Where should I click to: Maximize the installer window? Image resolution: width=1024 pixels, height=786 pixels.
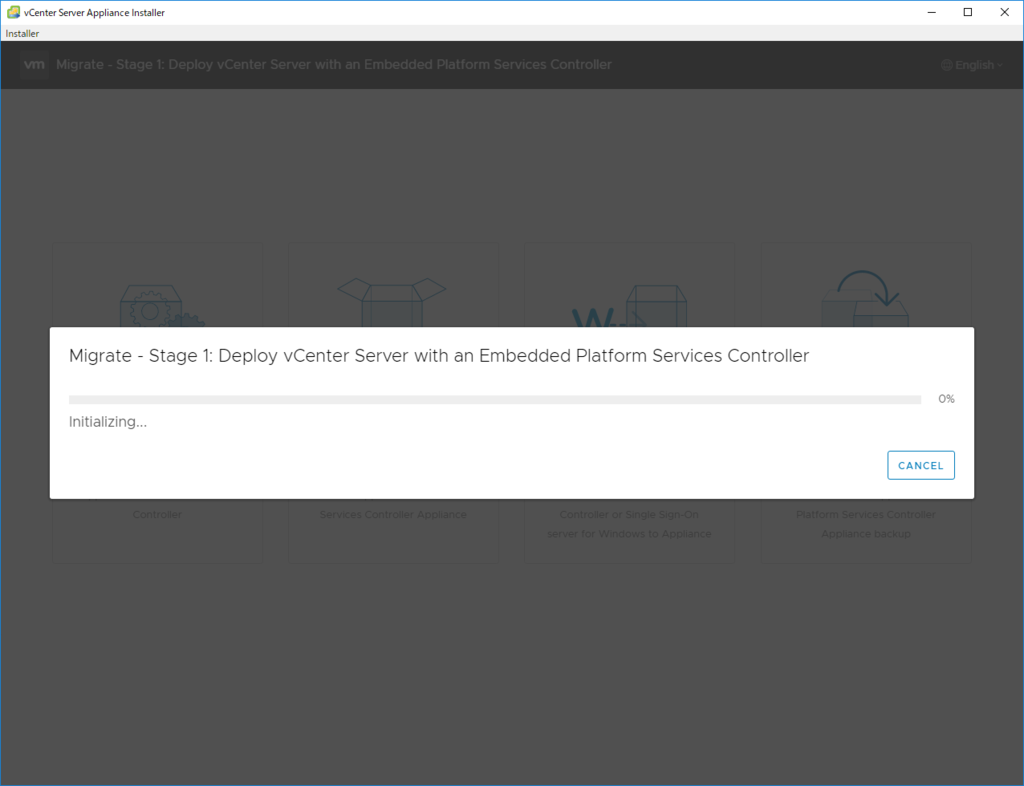point(968,12)
